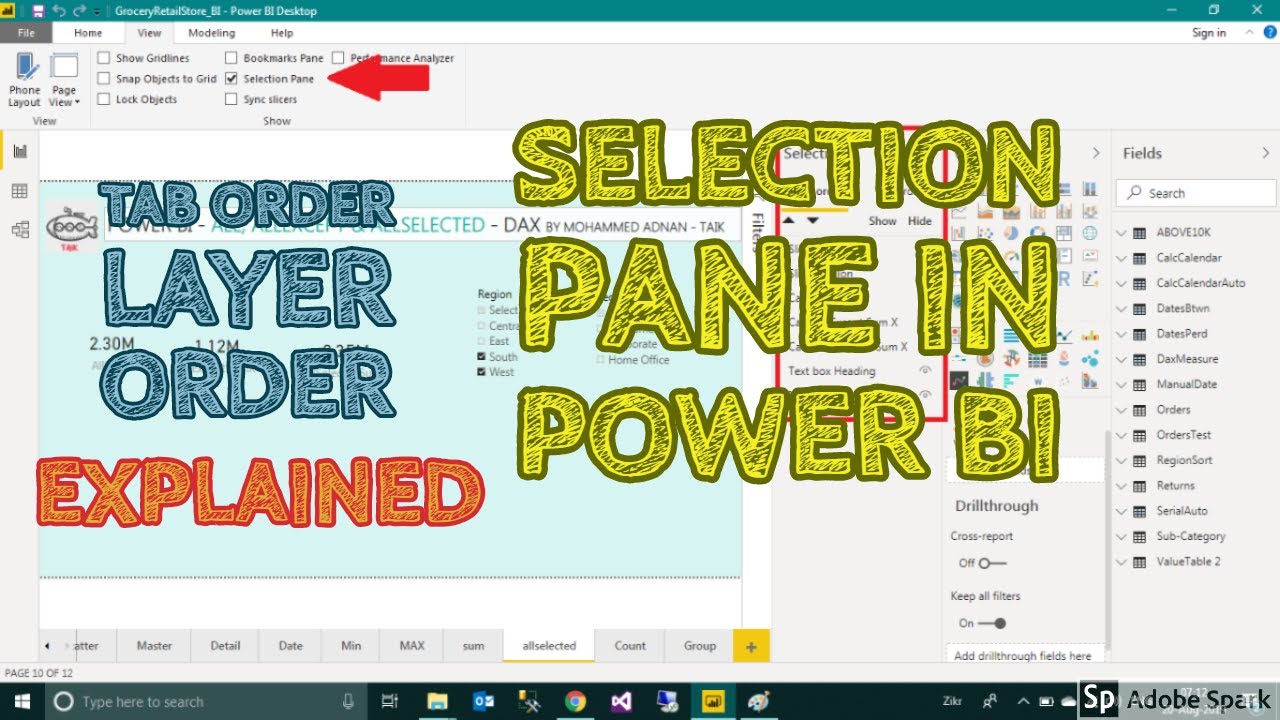
Task: Go to the MAX page tab
Action: click(x=412, y=646)
